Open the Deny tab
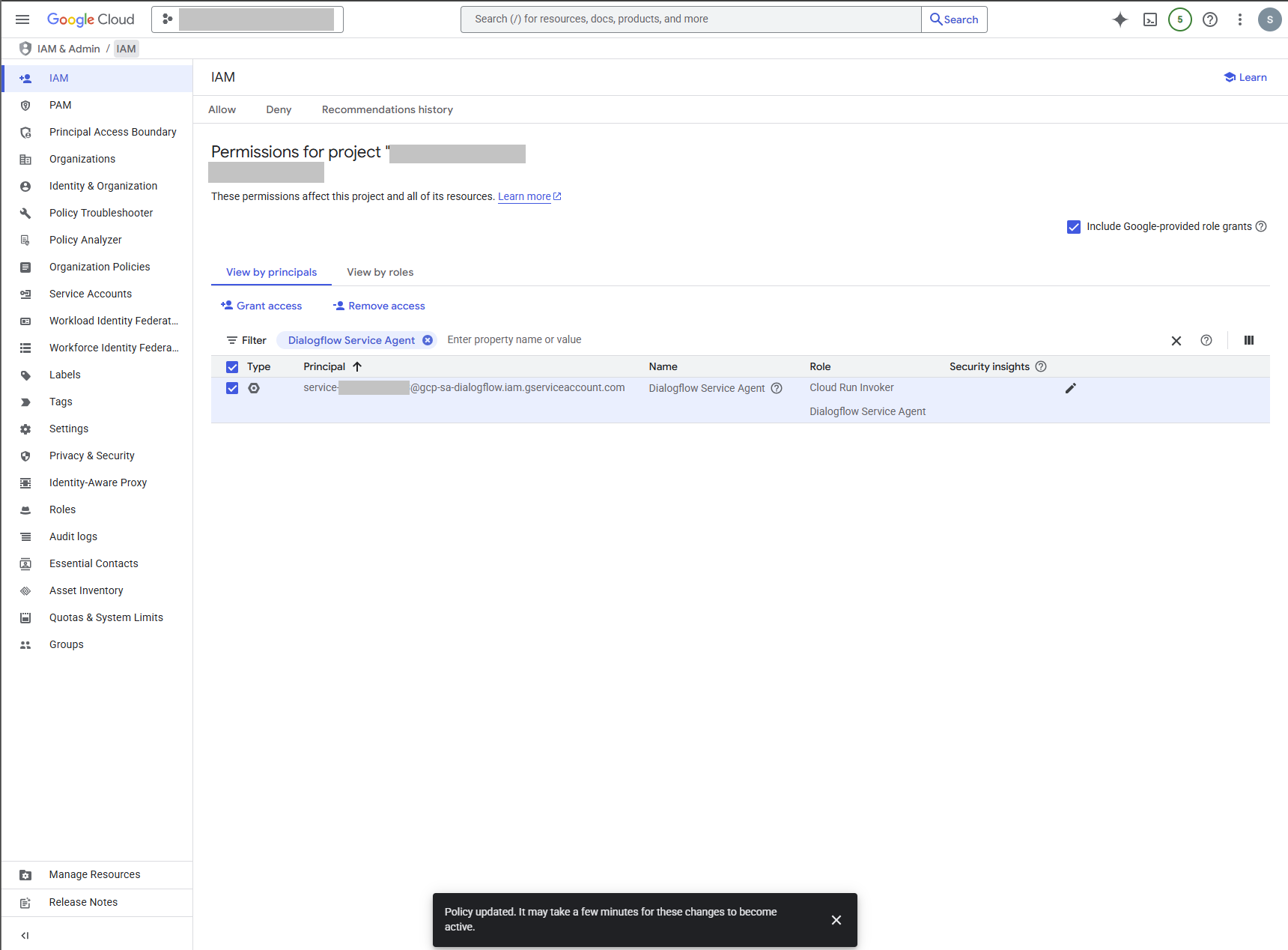 click(x=278, y=109)
